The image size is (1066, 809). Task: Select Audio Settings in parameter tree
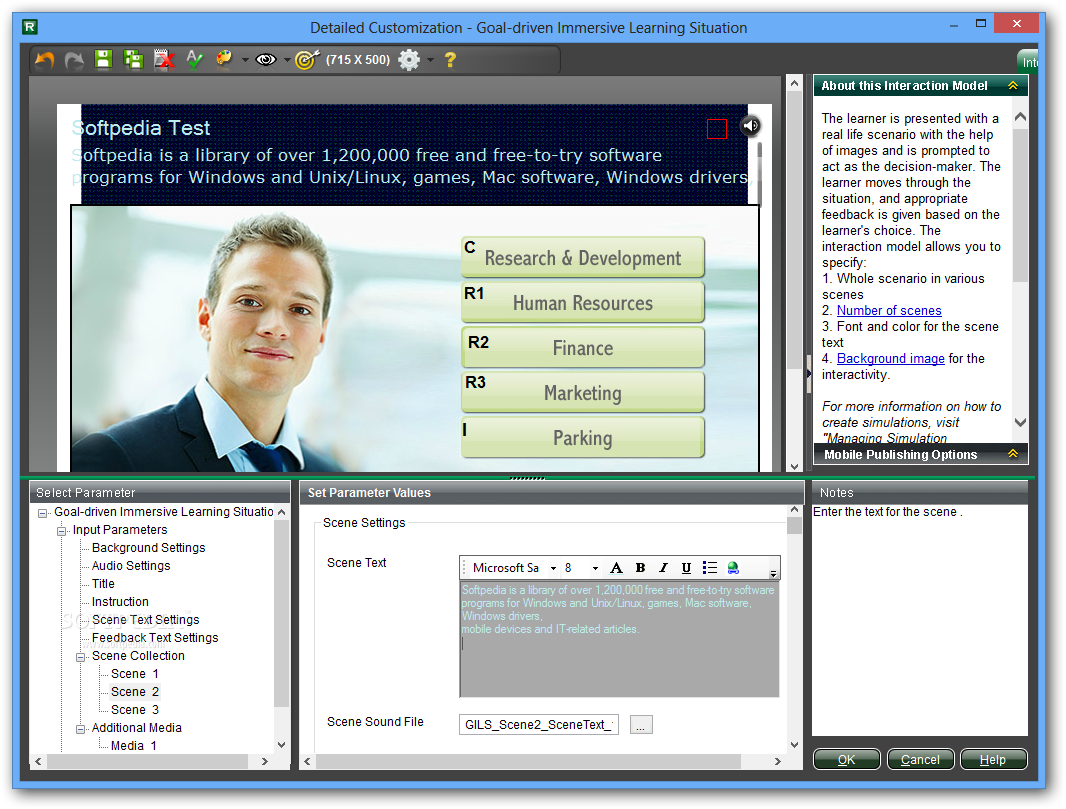[131, 566]
